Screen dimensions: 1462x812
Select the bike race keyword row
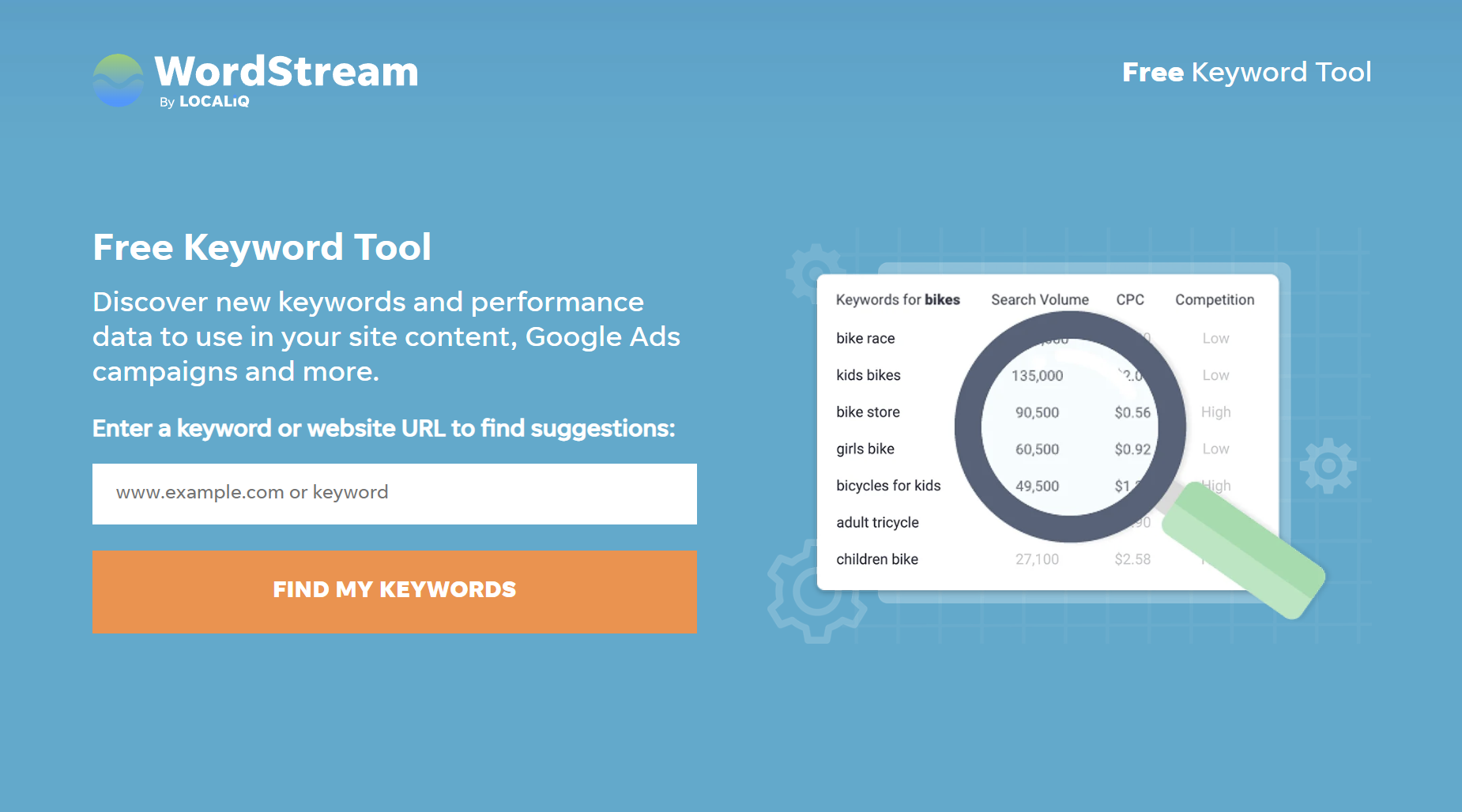tap(1047, 338)
